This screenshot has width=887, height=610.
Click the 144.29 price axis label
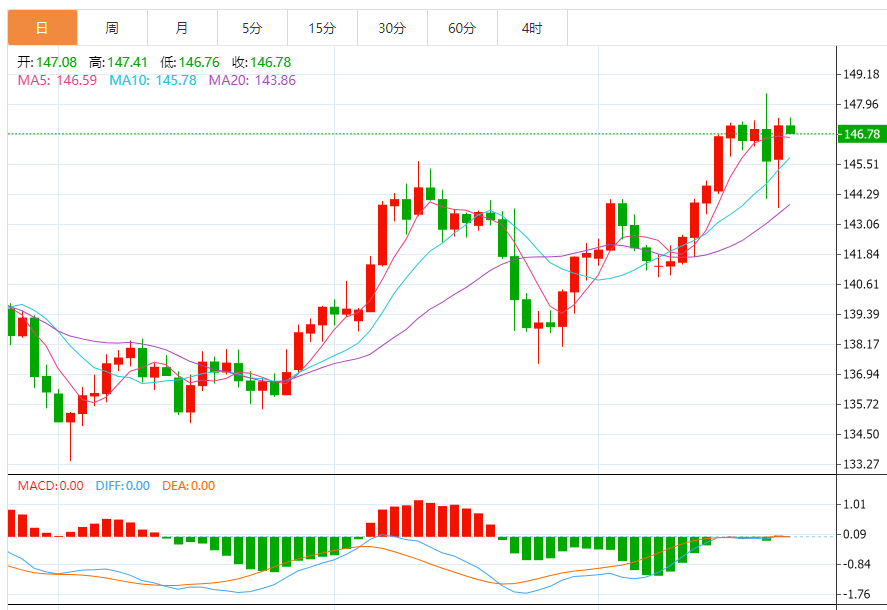click(x=862, y=194)
